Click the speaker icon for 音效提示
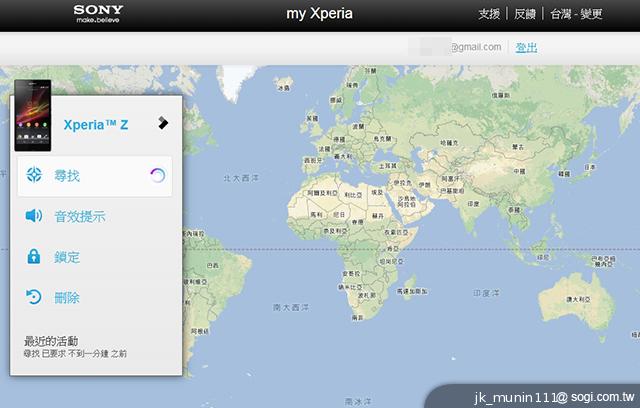The image size is (640, 408). point(34,216)
